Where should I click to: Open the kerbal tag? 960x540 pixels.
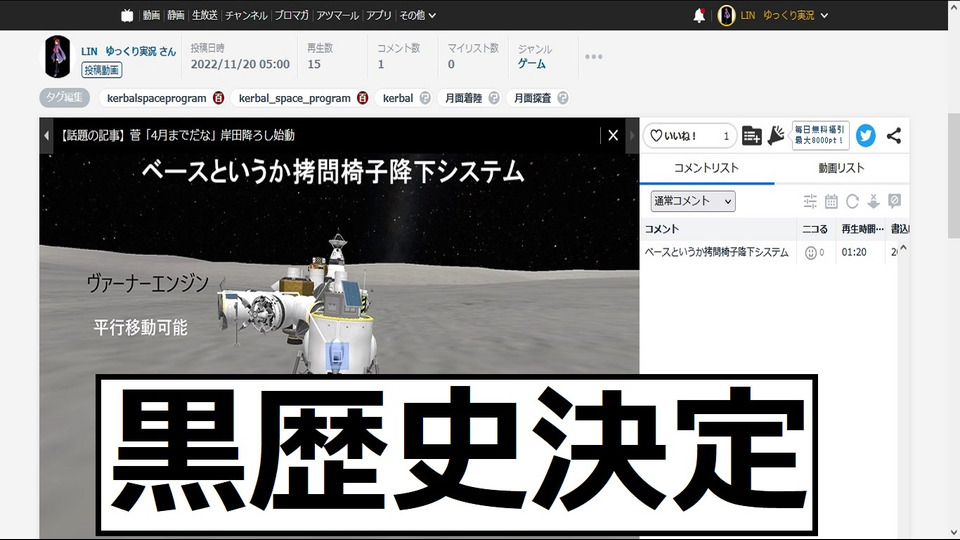tap(398, 98)
